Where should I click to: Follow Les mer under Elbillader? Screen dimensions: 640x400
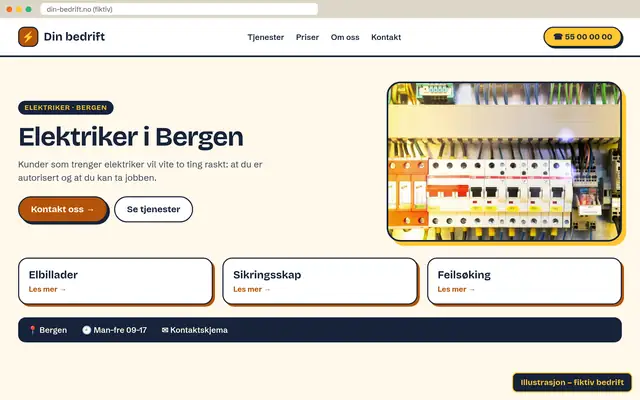(47, 289)
